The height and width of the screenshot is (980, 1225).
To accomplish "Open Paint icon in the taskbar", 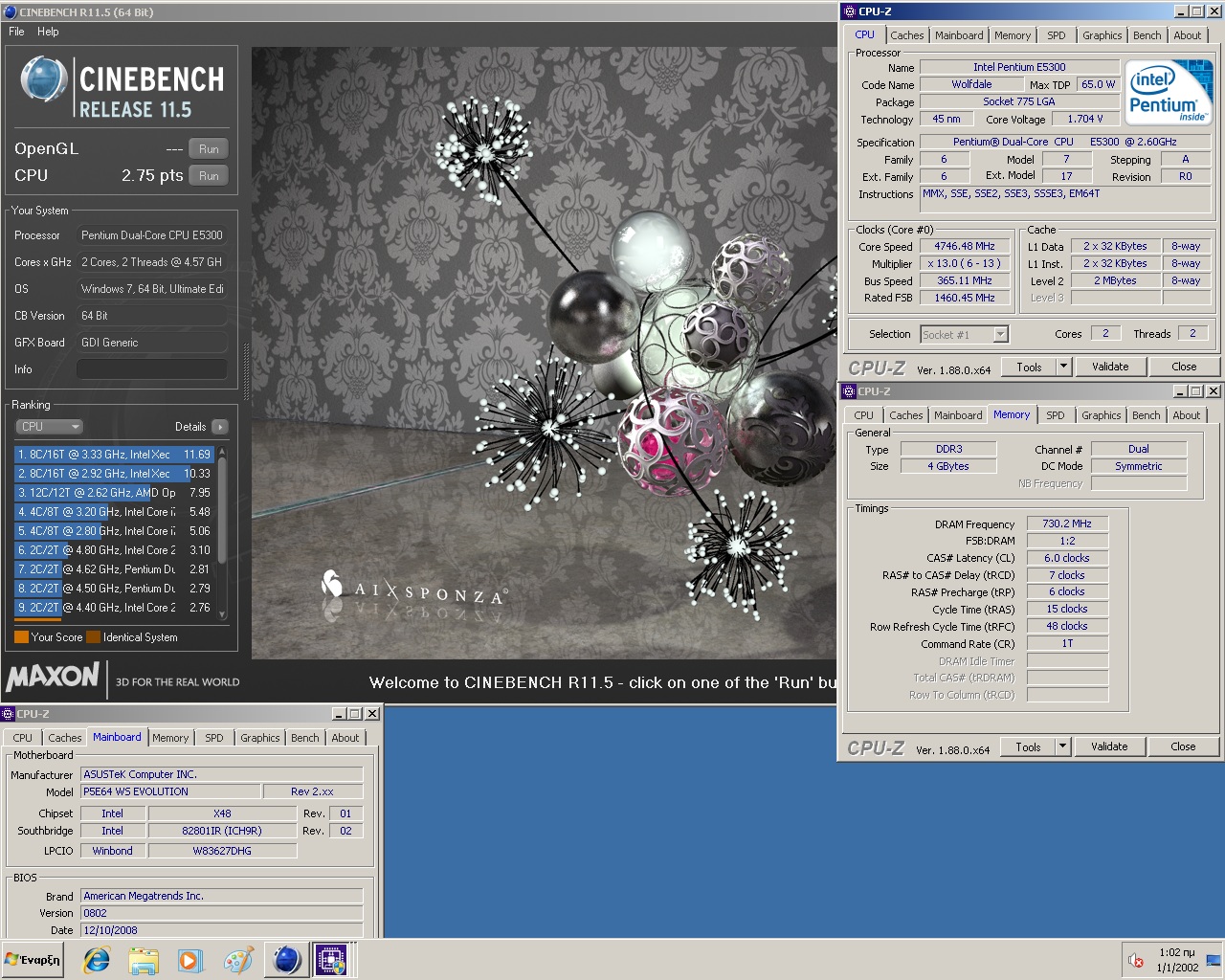I will (x=237, y=960).
